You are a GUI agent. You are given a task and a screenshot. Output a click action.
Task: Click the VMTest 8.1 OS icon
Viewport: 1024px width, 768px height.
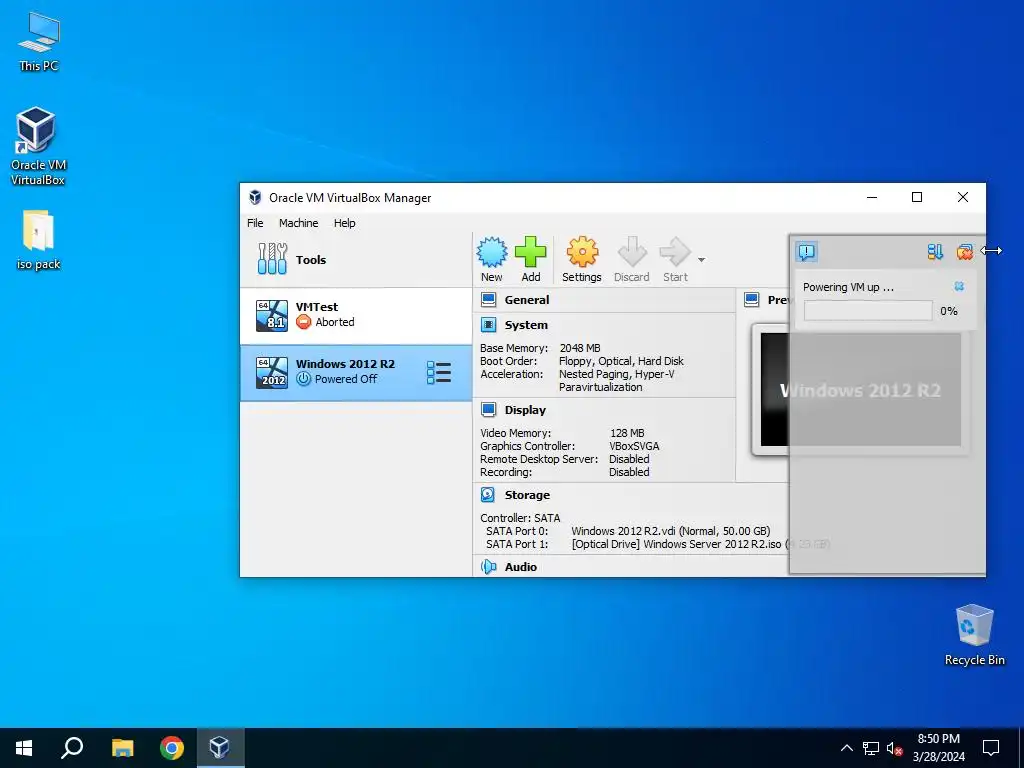[272, 315]
